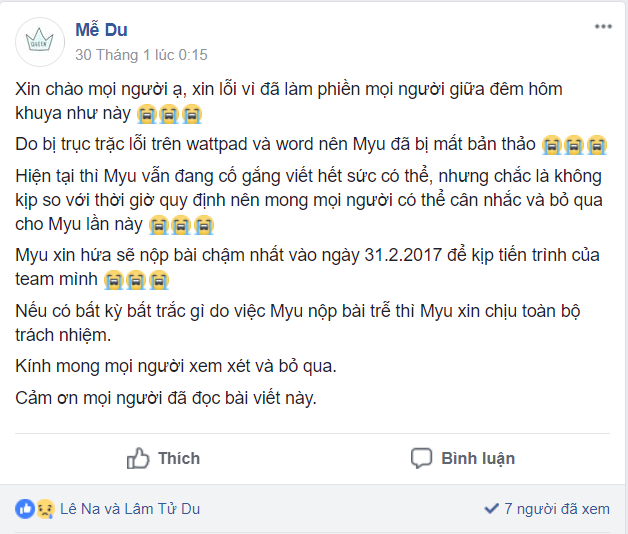Click the blue Like reaction icon
Image resolution: width=628 pixels, height=534 pixels.
click(x=25, y=509)
